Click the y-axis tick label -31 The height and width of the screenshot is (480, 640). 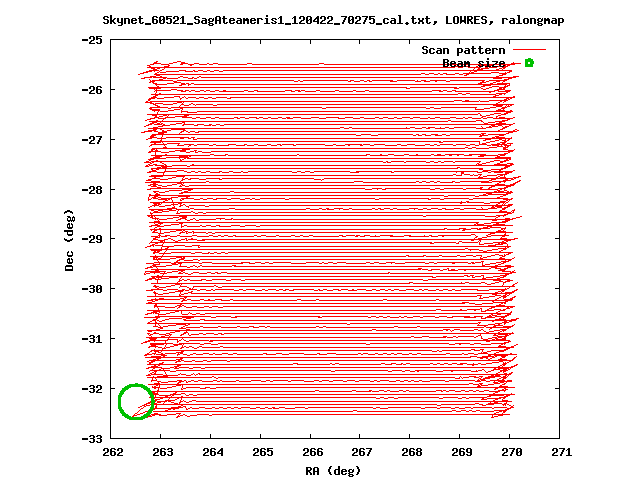click(92, 339)
